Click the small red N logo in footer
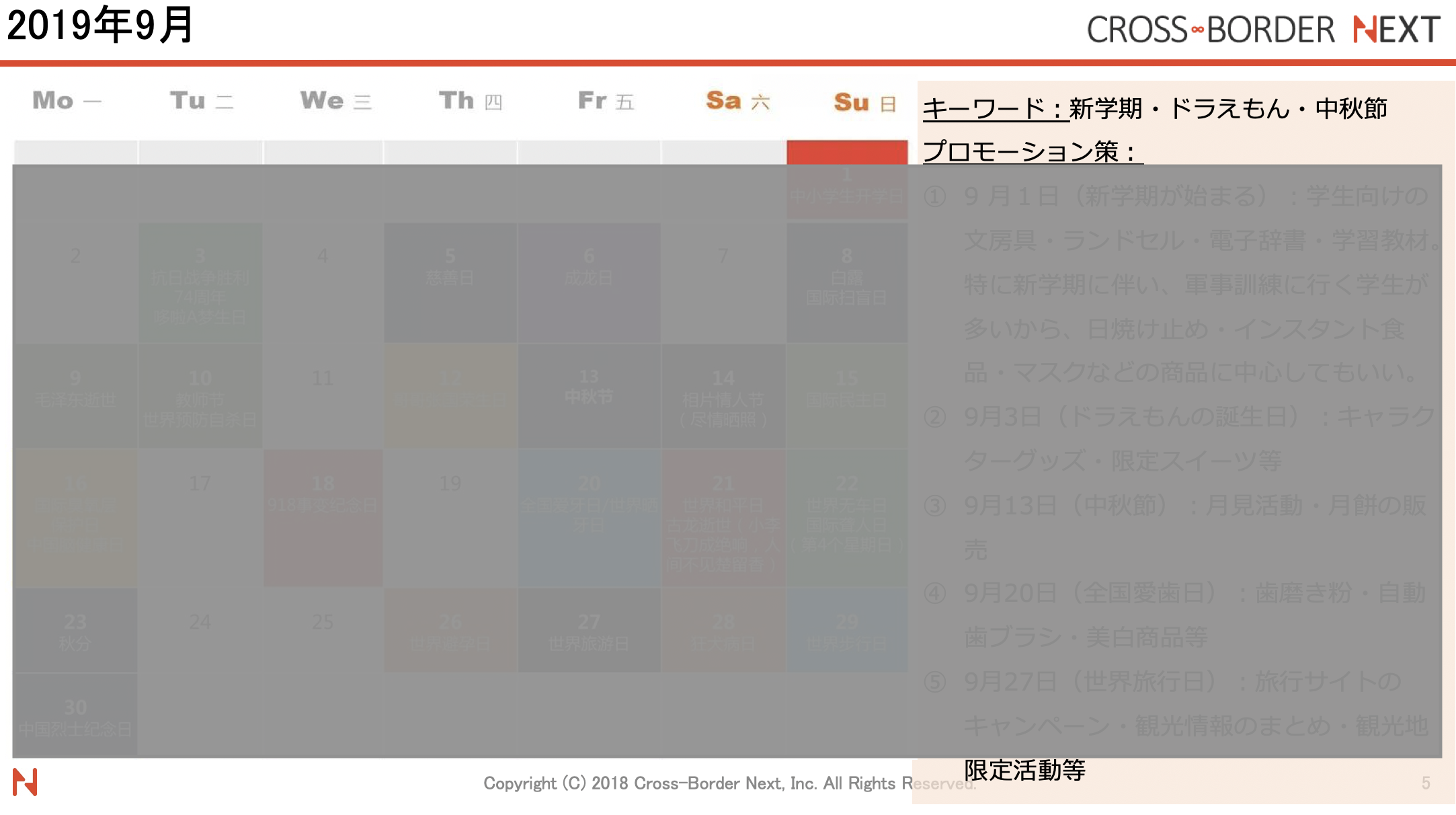Image resolution: width=1456 pixels, height=815 pixels. point(25,781)
